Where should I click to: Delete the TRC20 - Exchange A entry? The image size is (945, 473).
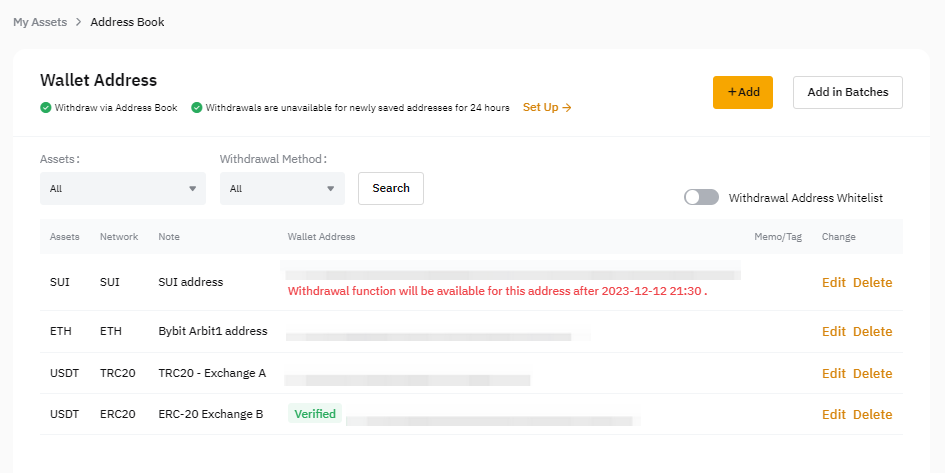coord(872,374)
